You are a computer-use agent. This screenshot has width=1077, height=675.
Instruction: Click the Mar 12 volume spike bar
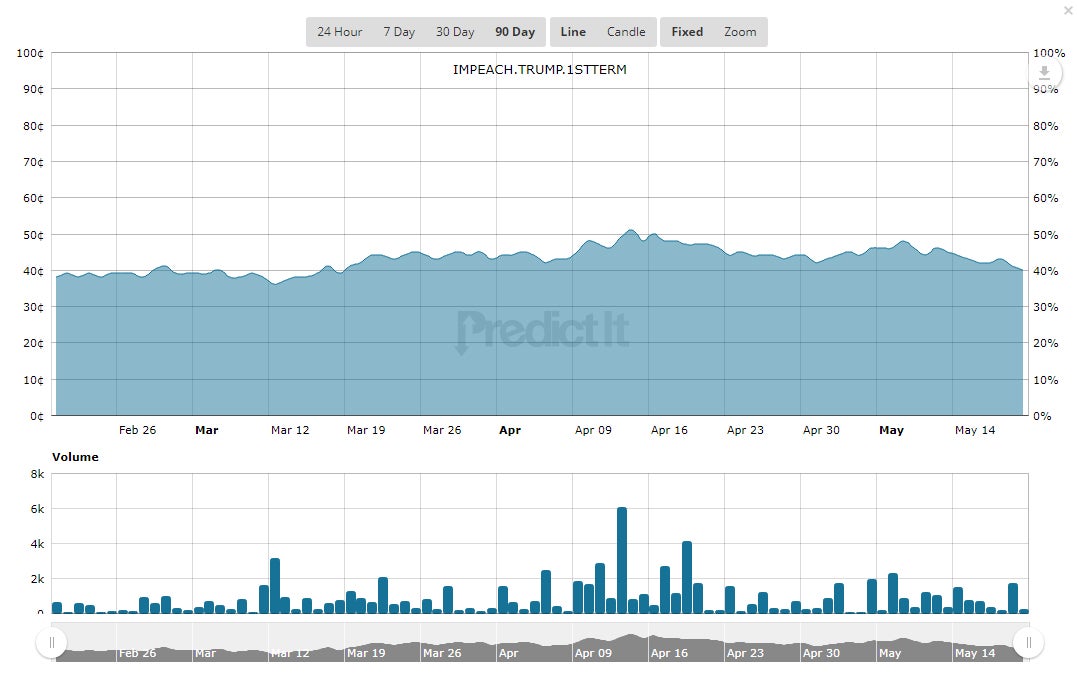tap(275, 586)
